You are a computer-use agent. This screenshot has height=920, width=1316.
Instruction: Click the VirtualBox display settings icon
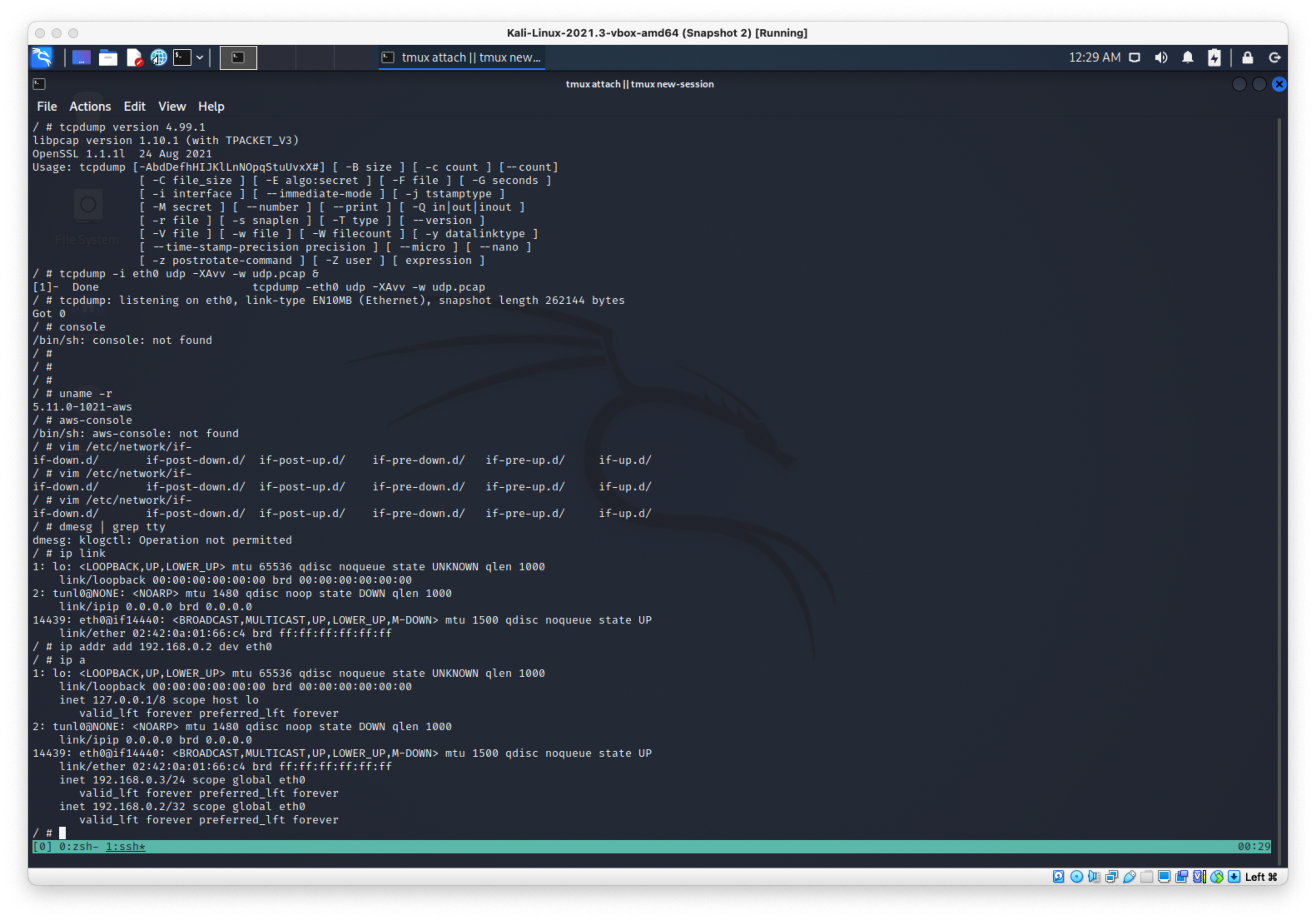(1164, 877)
